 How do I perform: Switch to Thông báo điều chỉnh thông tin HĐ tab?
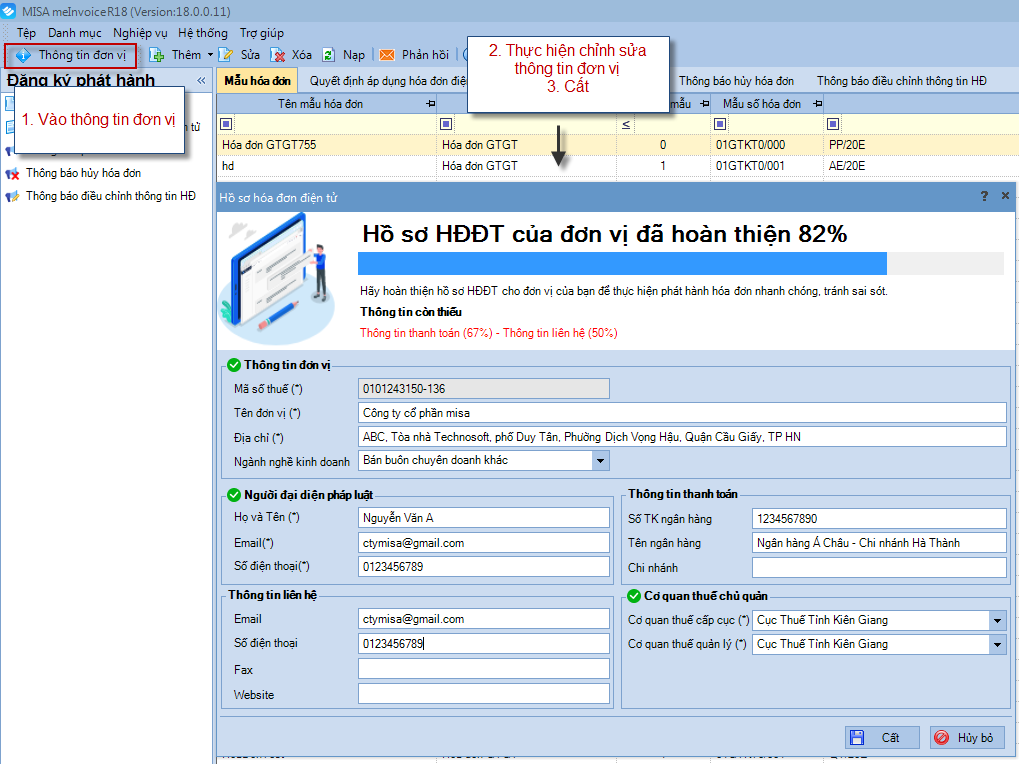(x=901, y=81)
